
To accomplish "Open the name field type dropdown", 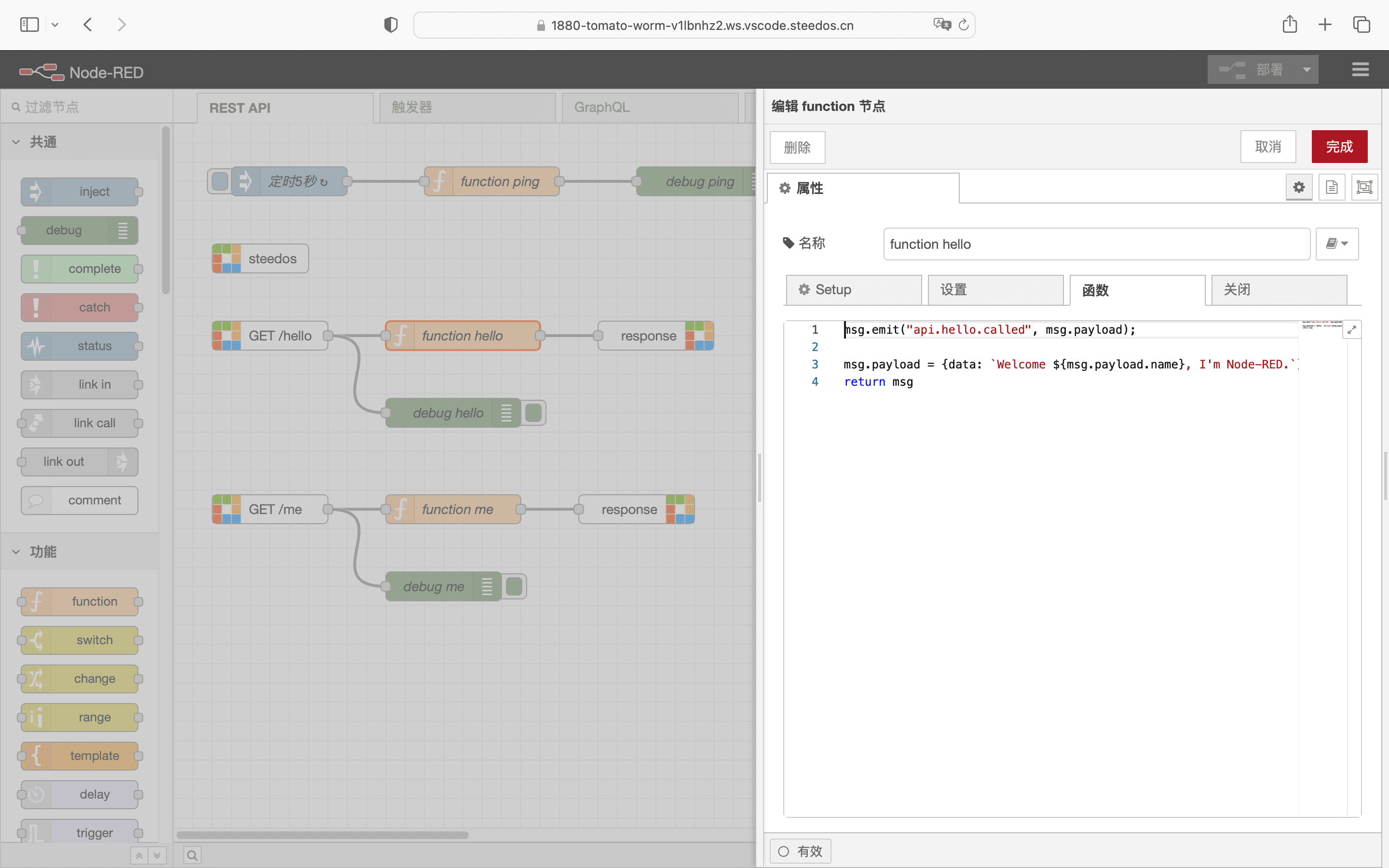I will (1337, 244).
